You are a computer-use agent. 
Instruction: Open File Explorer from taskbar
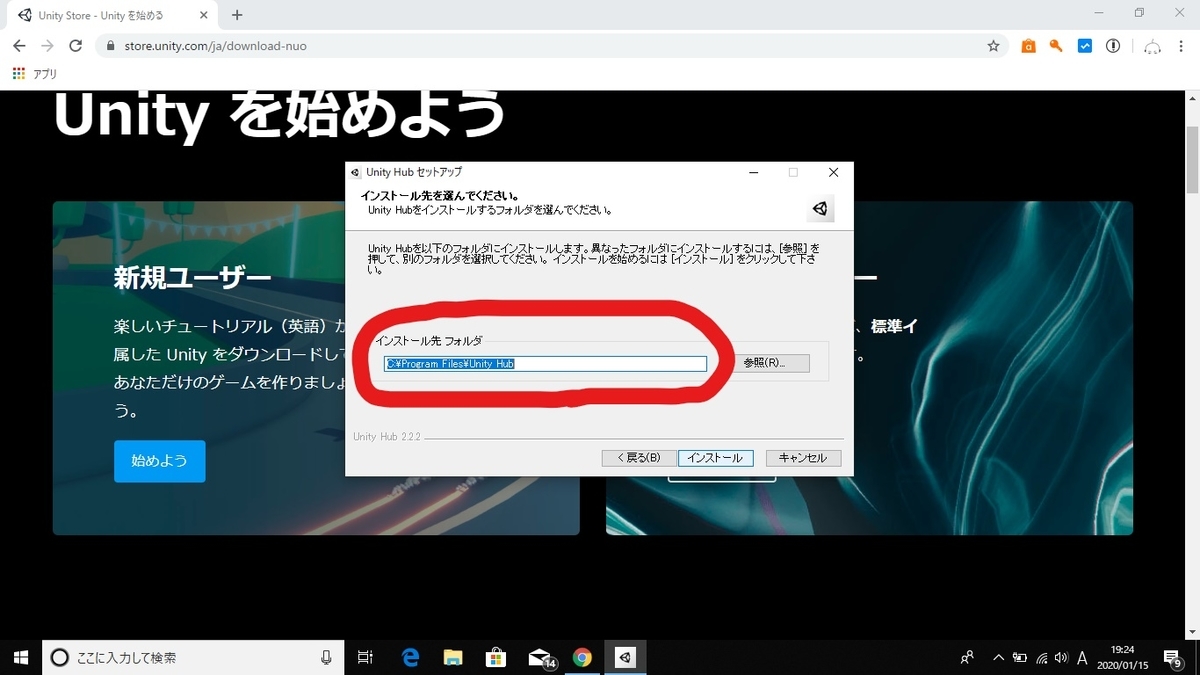click(453, 657)
